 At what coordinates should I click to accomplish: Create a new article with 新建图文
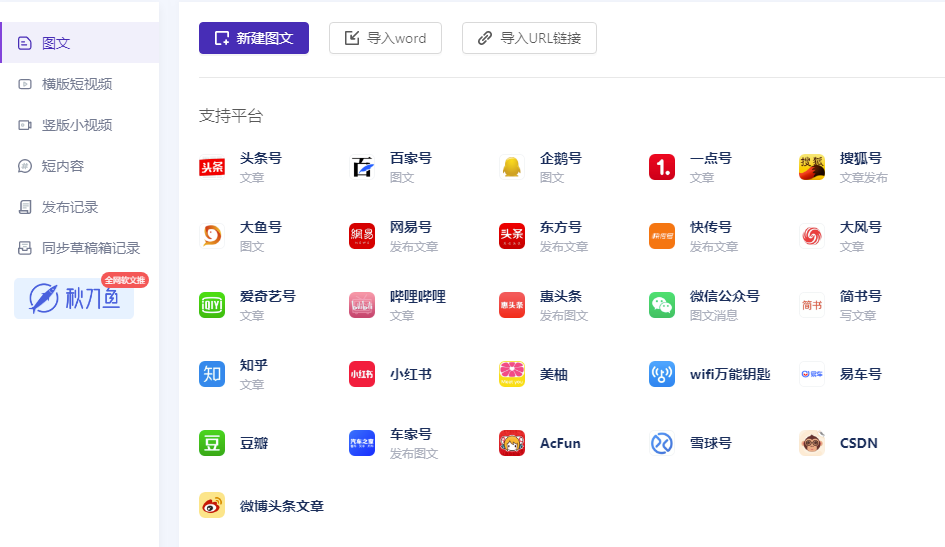click(x=254, y=38)
